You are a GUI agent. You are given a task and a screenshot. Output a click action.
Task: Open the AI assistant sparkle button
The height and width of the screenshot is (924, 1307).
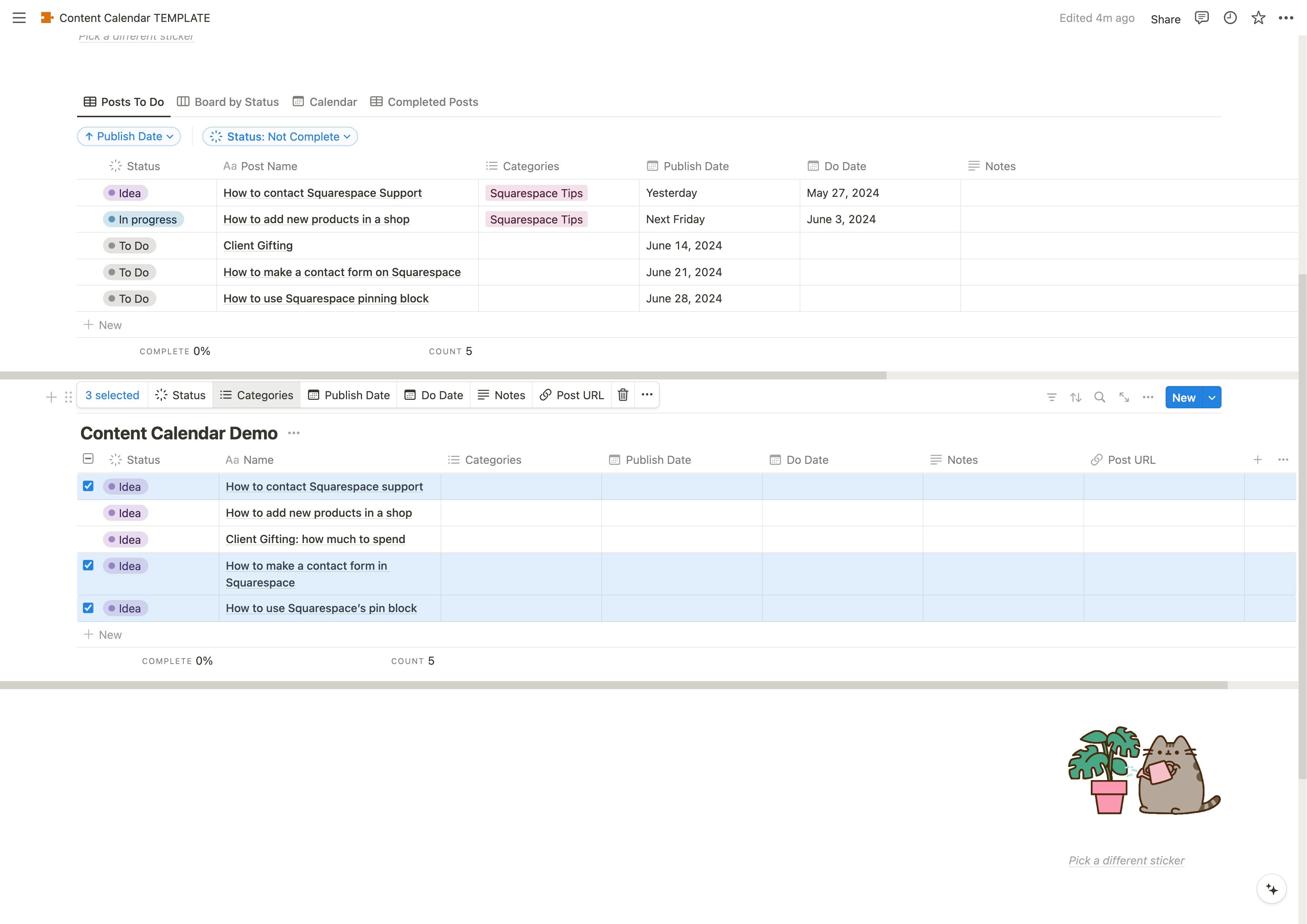coord(1271,889)
